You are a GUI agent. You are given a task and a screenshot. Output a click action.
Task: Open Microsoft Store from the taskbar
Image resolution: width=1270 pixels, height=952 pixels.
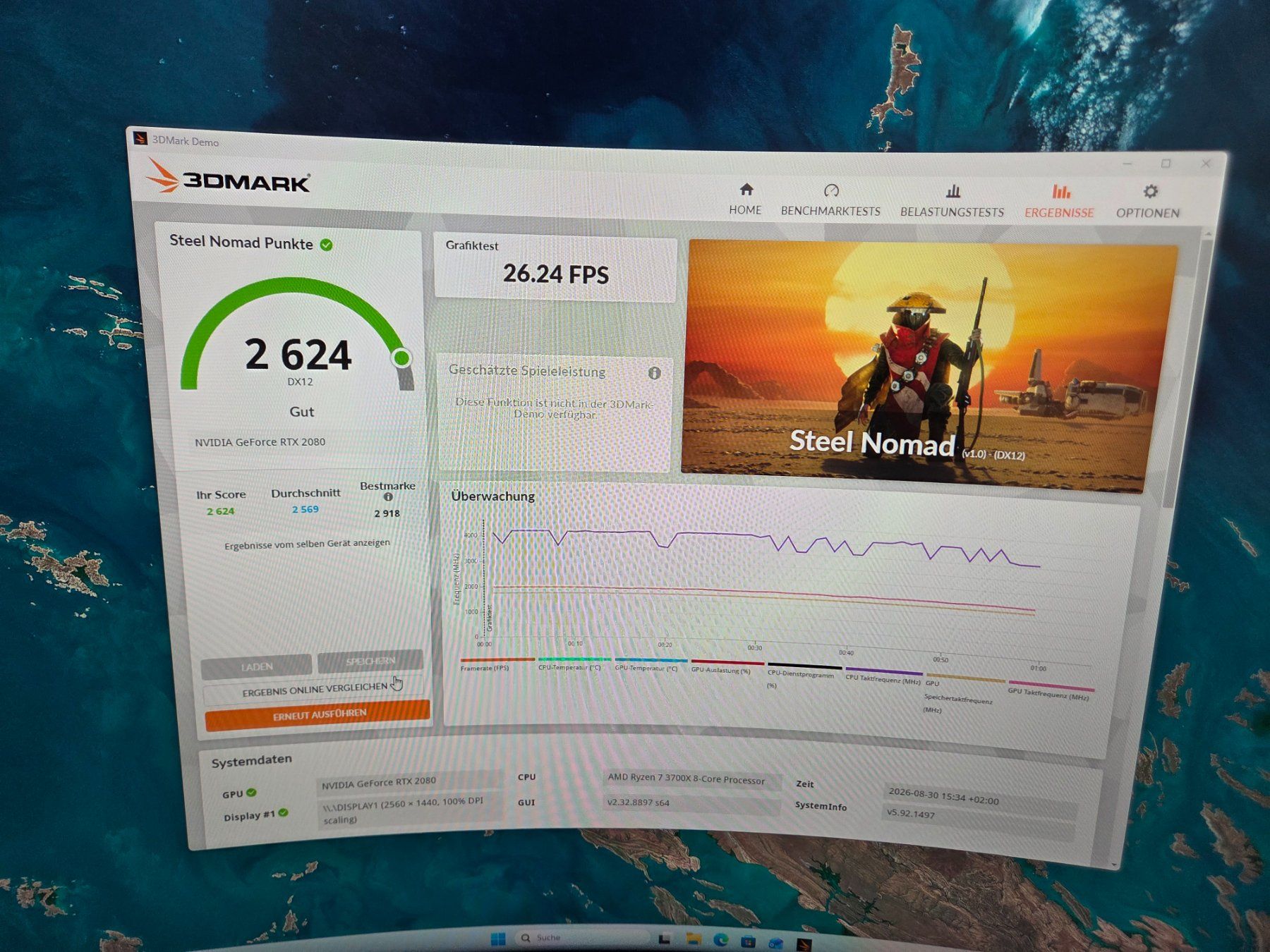point(748,941)
